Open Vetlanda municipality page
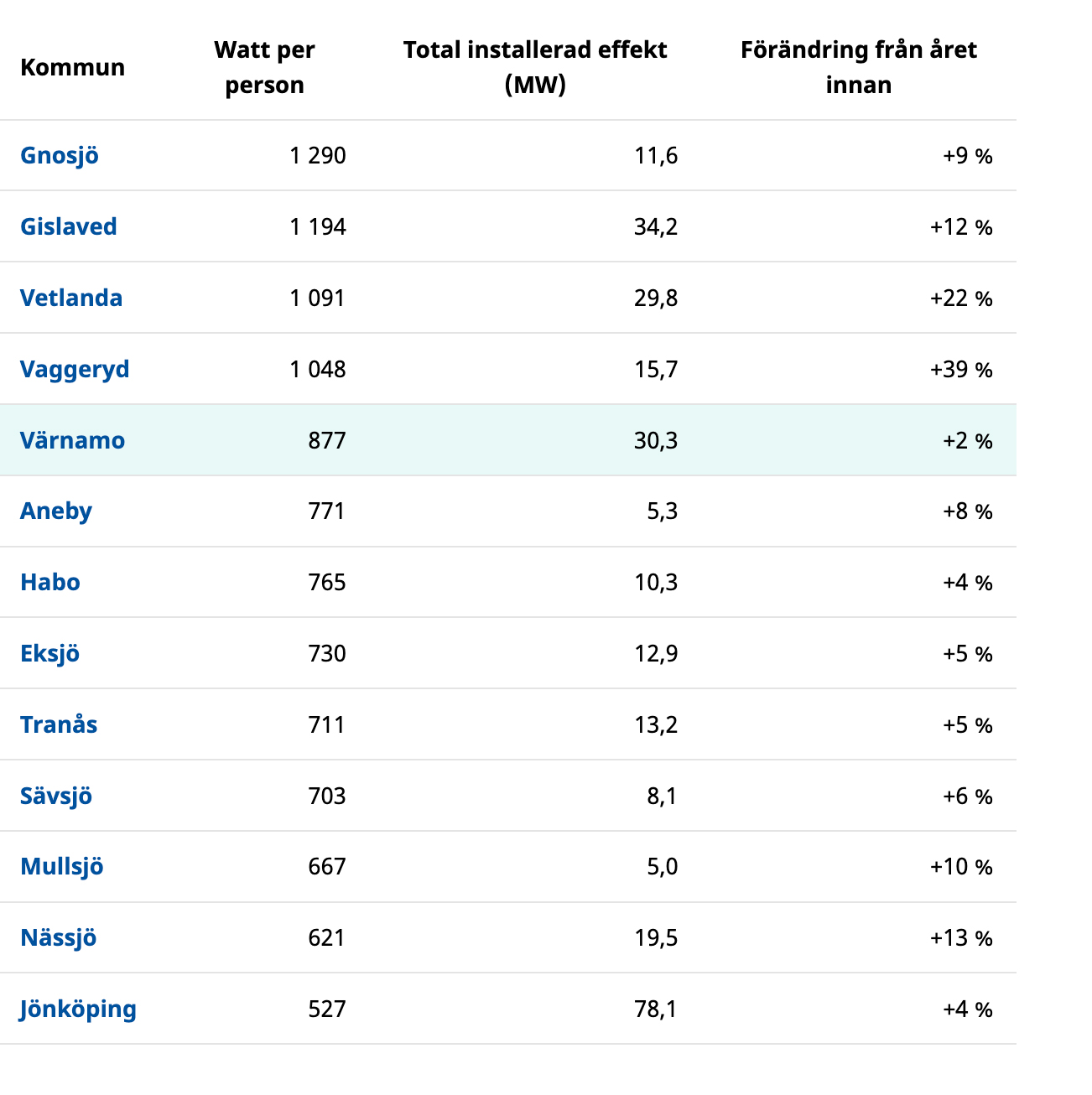1092x1095 pixels. [71, 298]
